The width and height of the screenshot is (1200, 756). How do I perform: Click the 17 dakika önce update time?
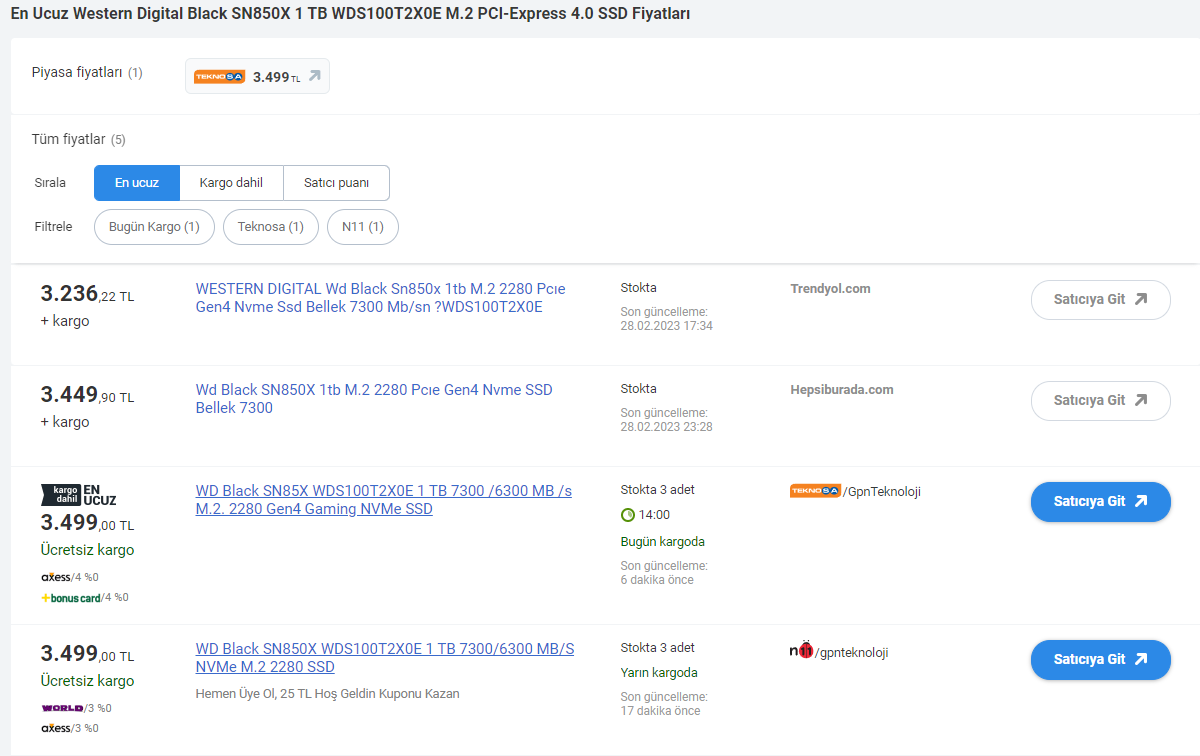[x=660, y=711]
